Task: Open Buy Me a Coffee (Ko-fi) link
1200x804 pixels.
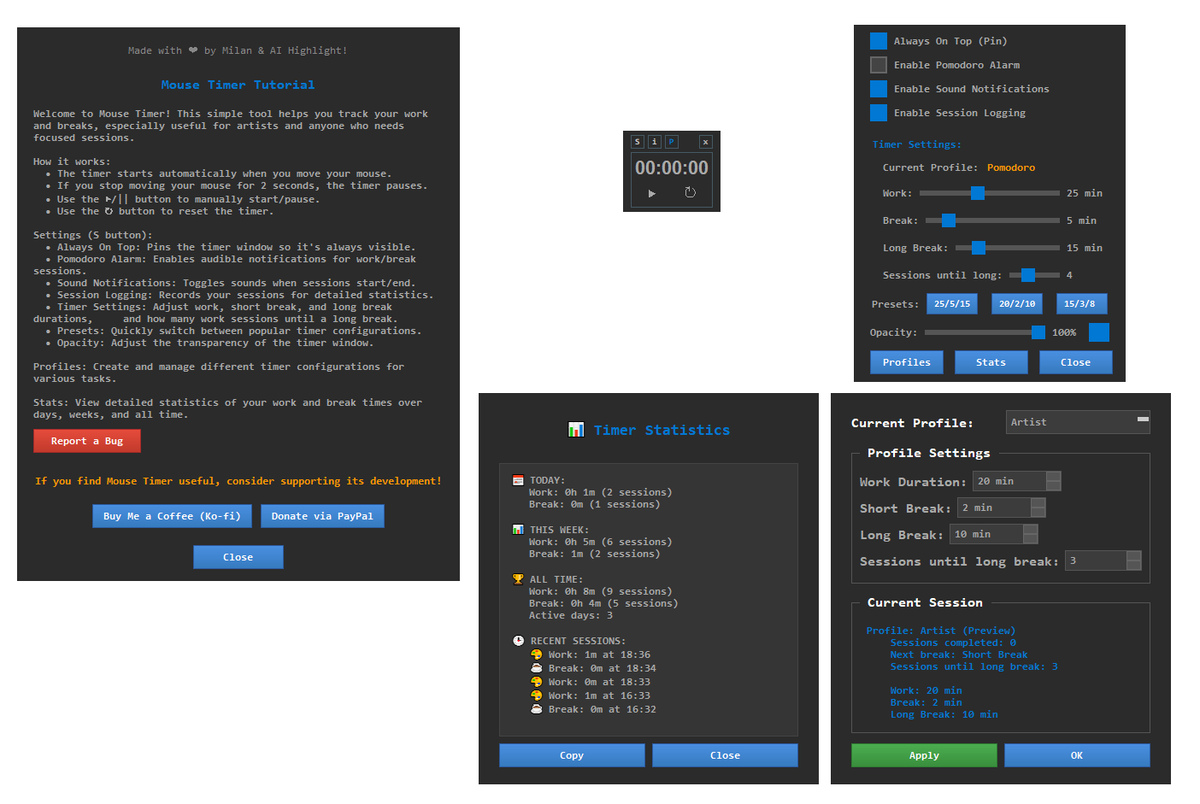Action: pos(173,516)
